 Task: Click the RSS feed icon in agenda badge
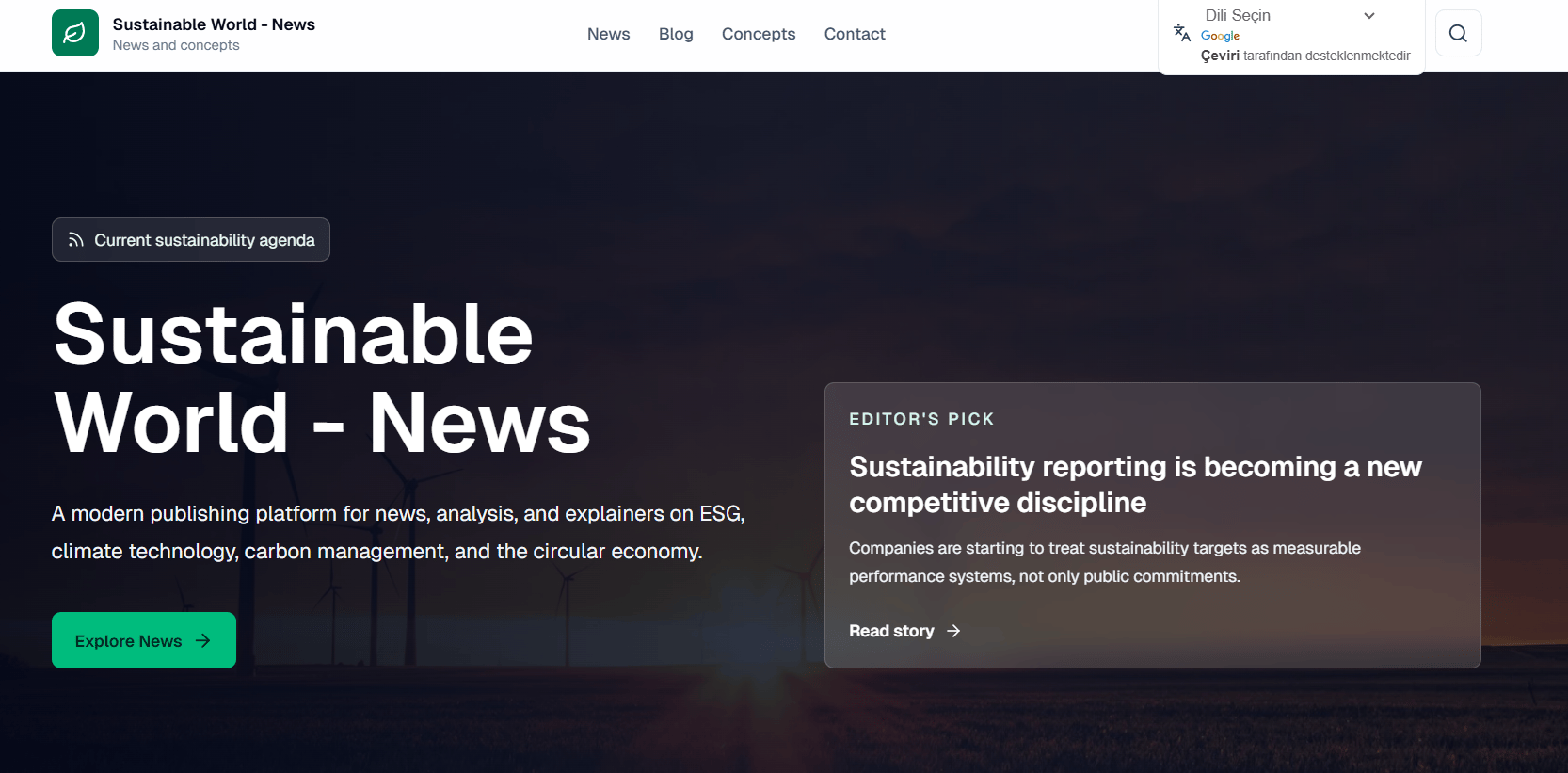coord(76,240)
